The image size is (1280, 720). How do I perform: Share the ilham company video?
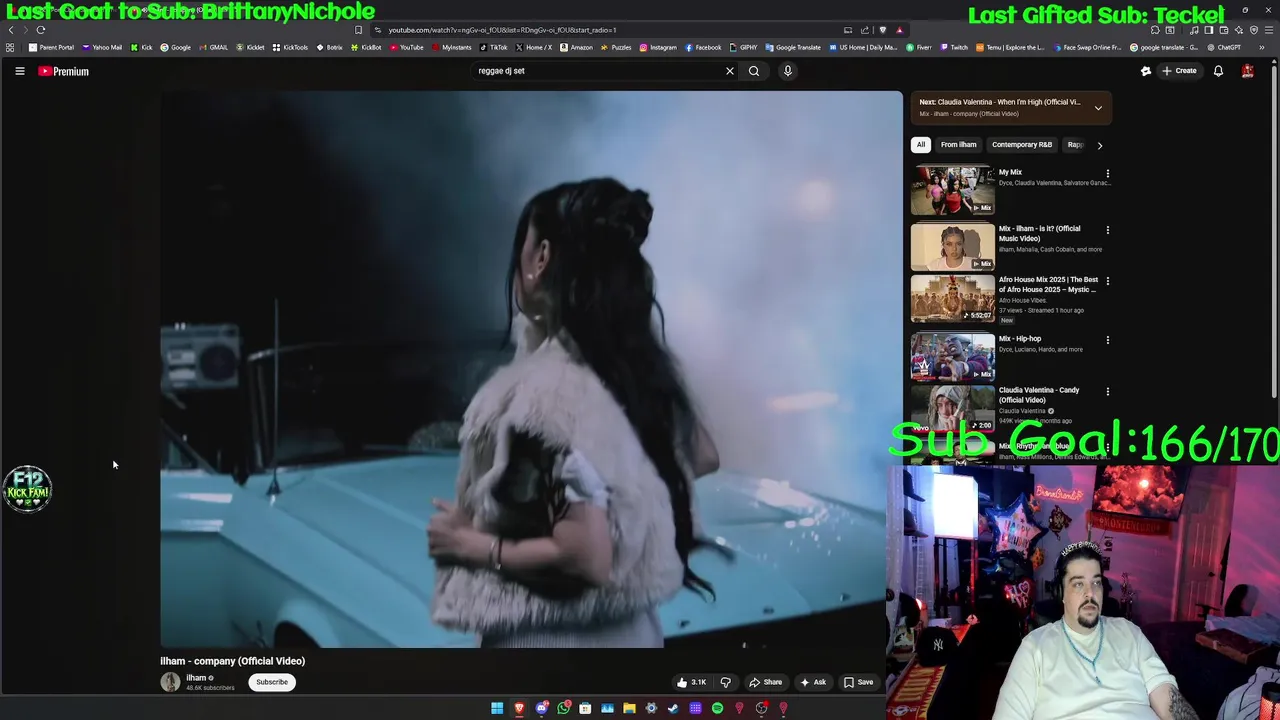[766, 682]
